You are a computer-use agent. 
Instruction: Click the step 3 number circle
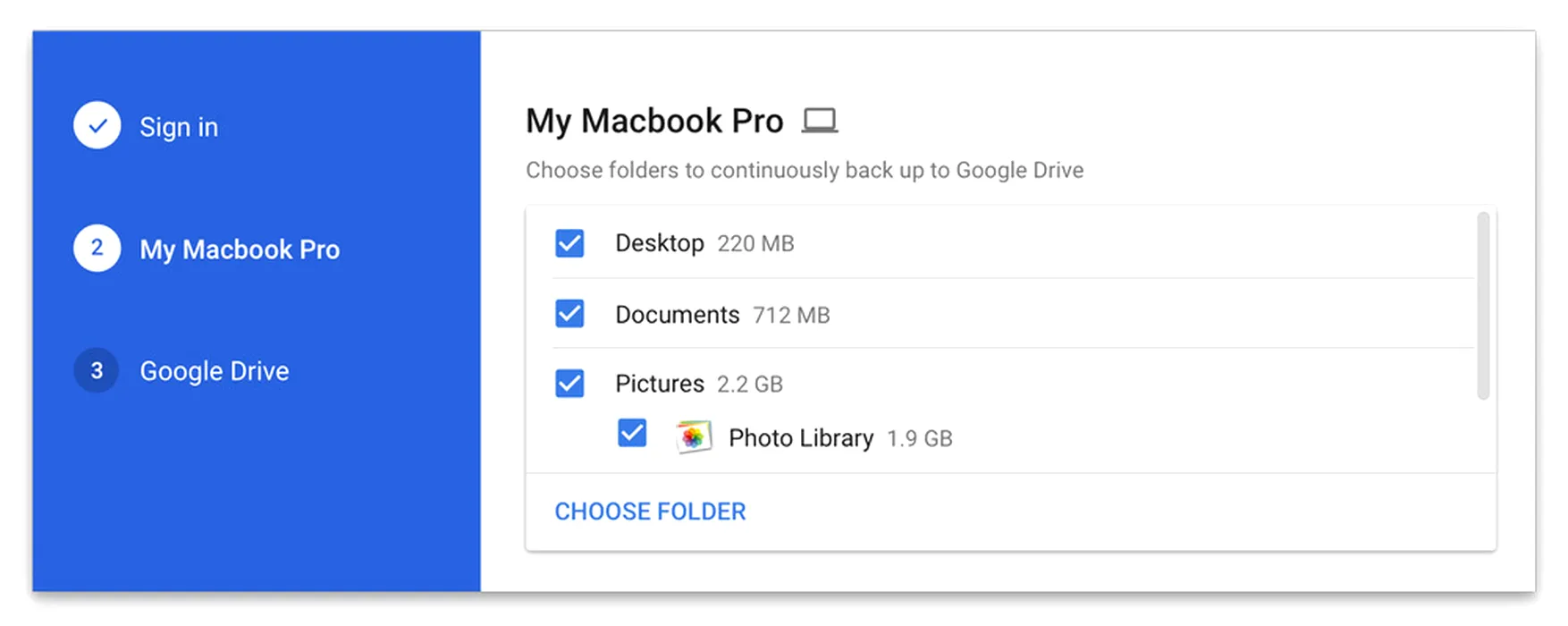[97, 370]
